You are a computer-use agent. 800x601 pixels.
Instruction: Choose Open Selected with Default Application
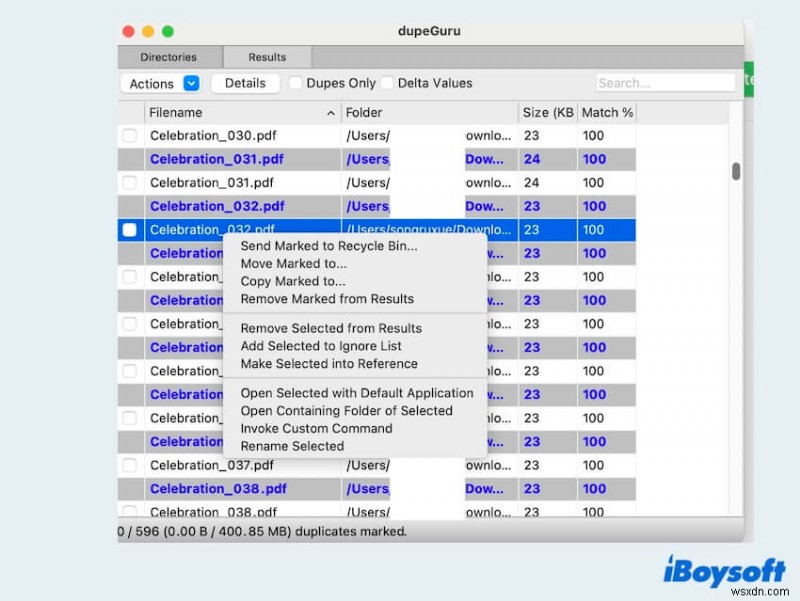(x=357, y=393)
